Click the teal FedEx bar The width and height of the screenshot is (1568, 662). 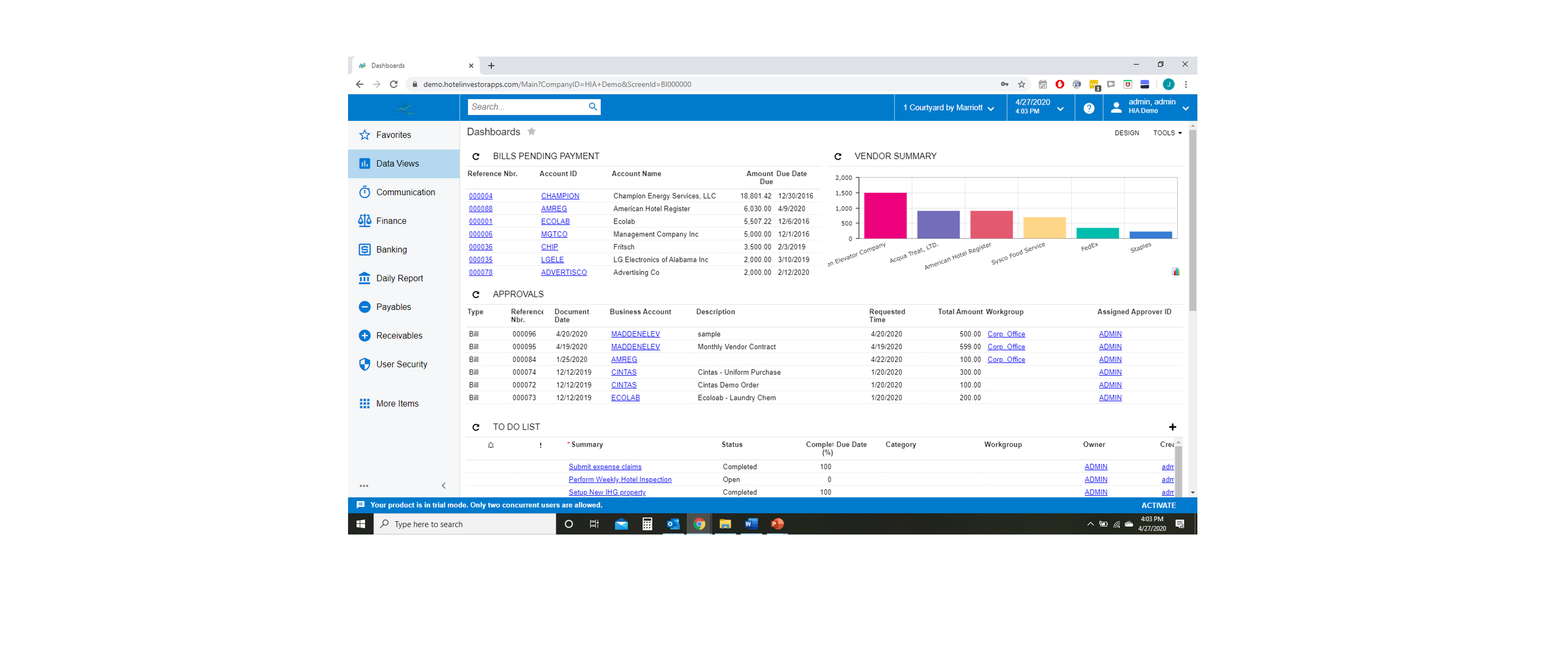[x=1098, y=233]
